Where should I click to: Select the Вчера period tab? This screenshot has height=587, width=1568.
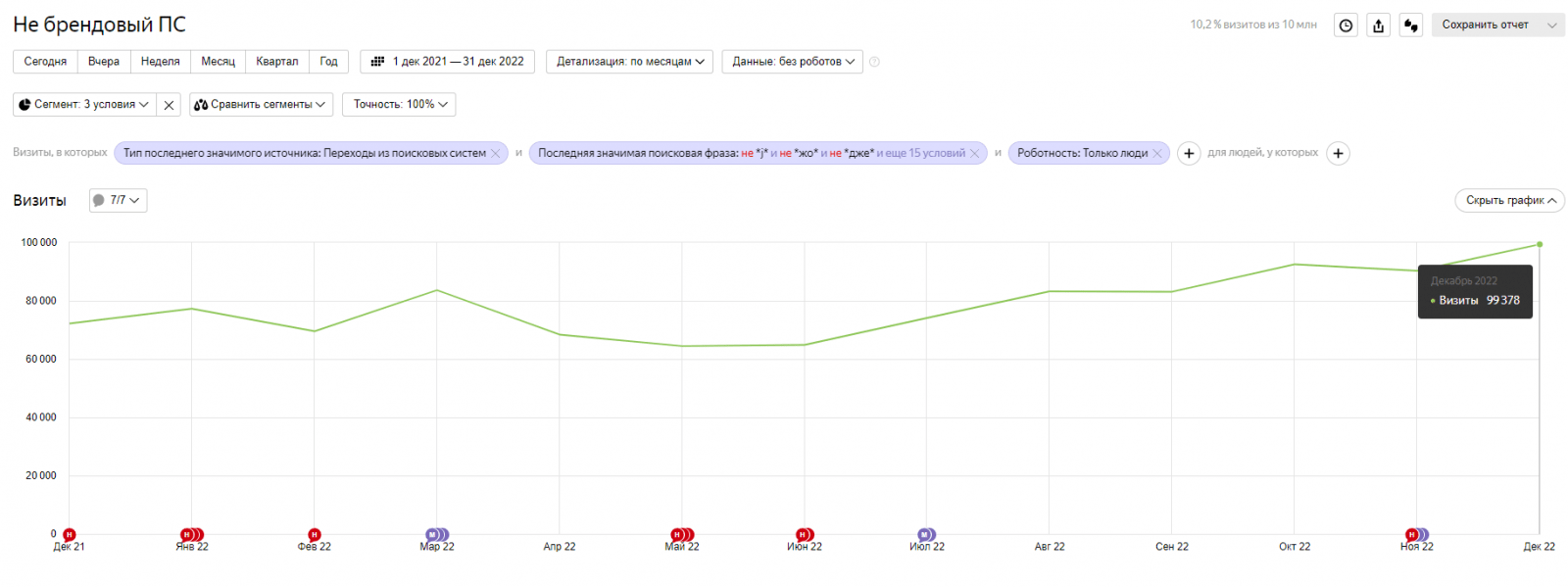click(104, 62)
